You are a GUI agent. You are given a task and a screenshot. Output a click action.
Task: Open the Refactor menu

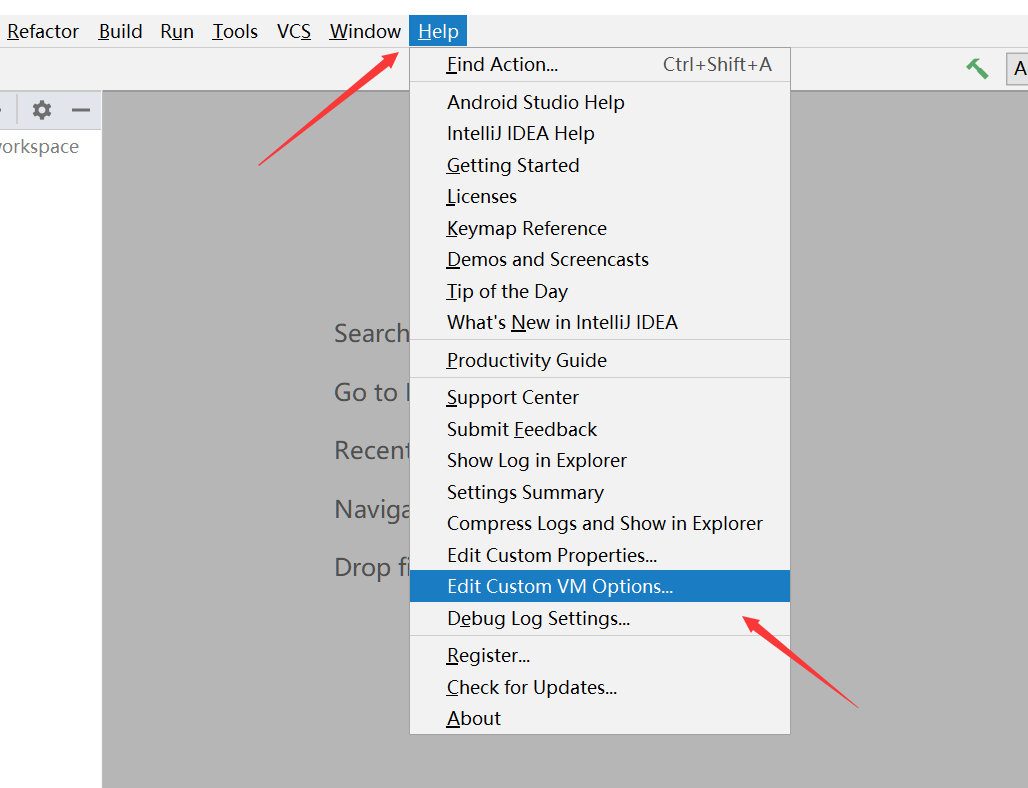point(42,32)
